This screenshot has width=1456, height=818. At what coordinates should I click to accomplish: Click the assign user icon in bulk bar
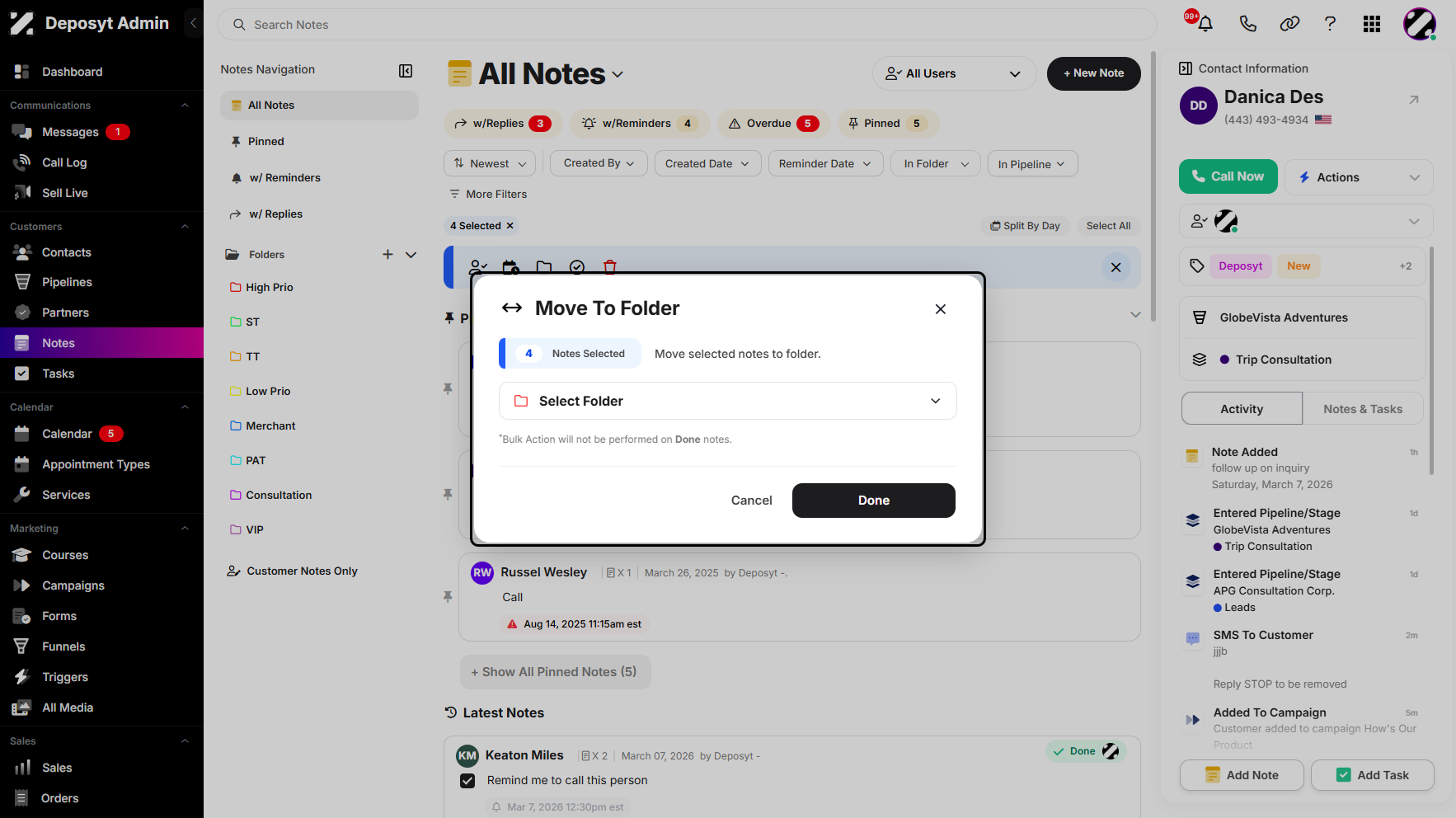click(478, 266)
